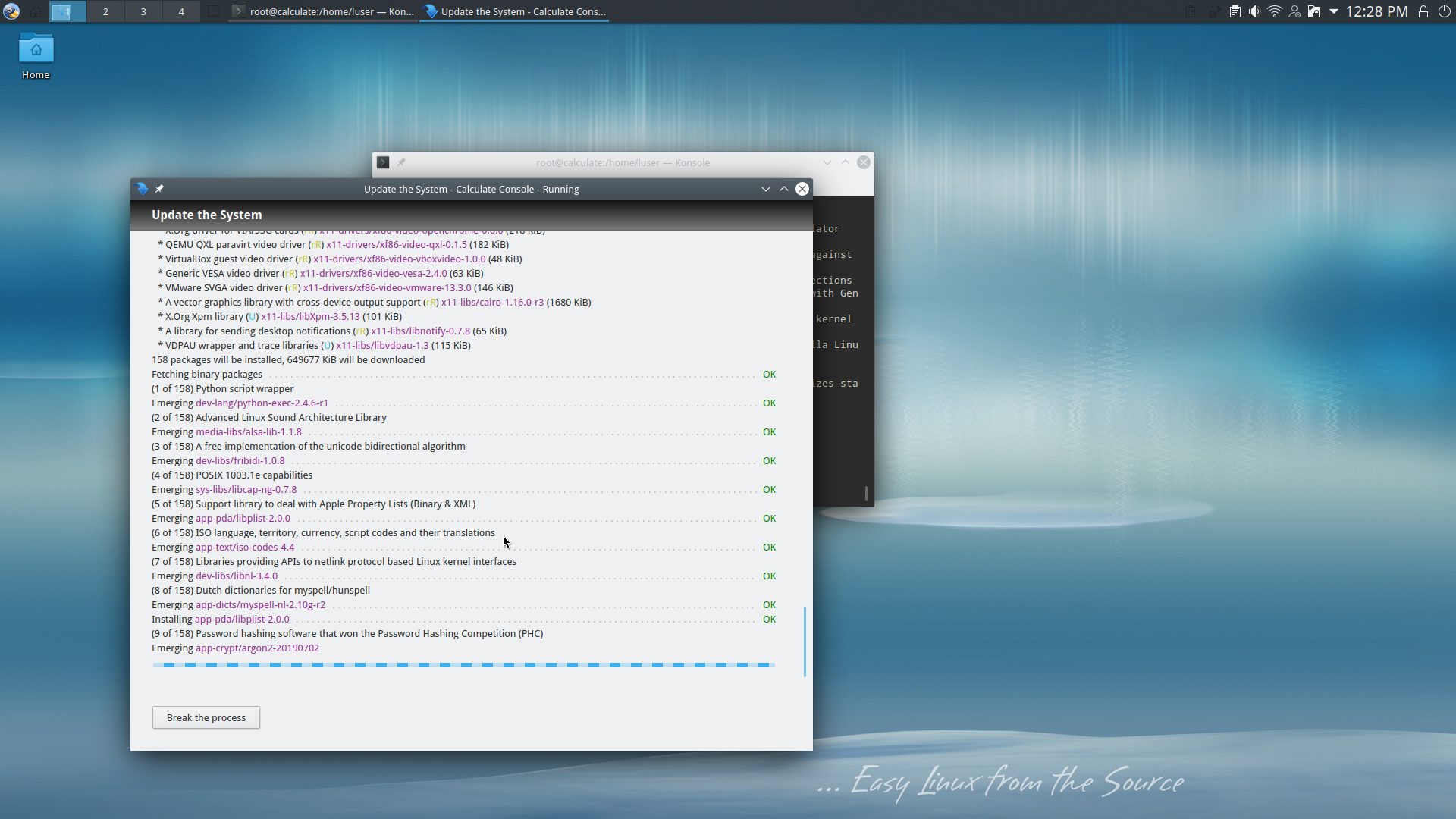
Task: Toggle pin on Calculate Console window
Action: click(159, 189)
